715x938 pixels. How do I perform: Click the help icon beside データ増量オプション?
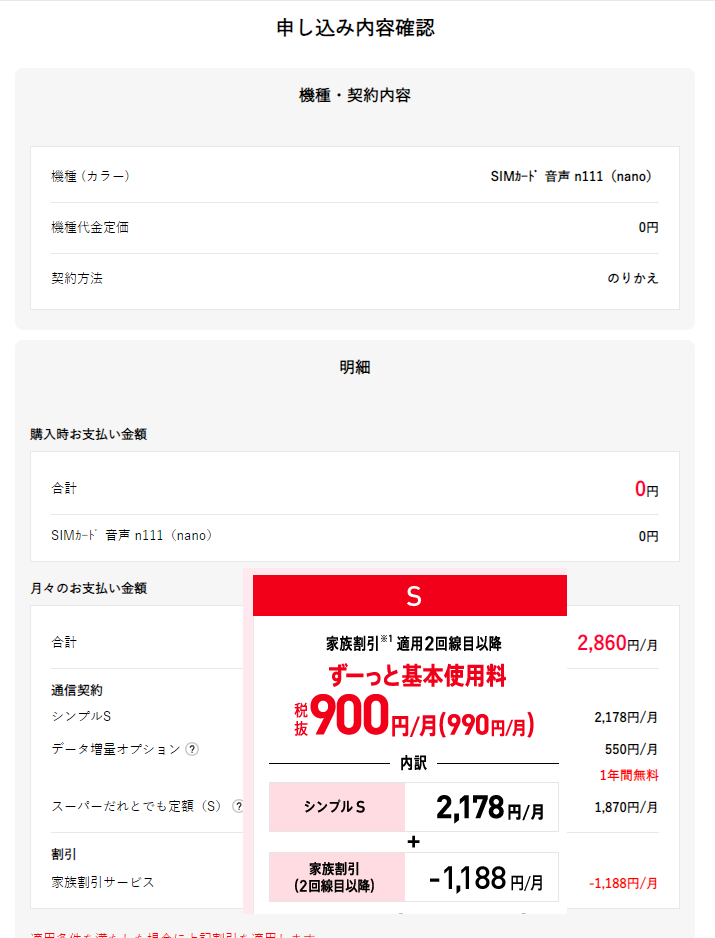(x=191, y=749)
